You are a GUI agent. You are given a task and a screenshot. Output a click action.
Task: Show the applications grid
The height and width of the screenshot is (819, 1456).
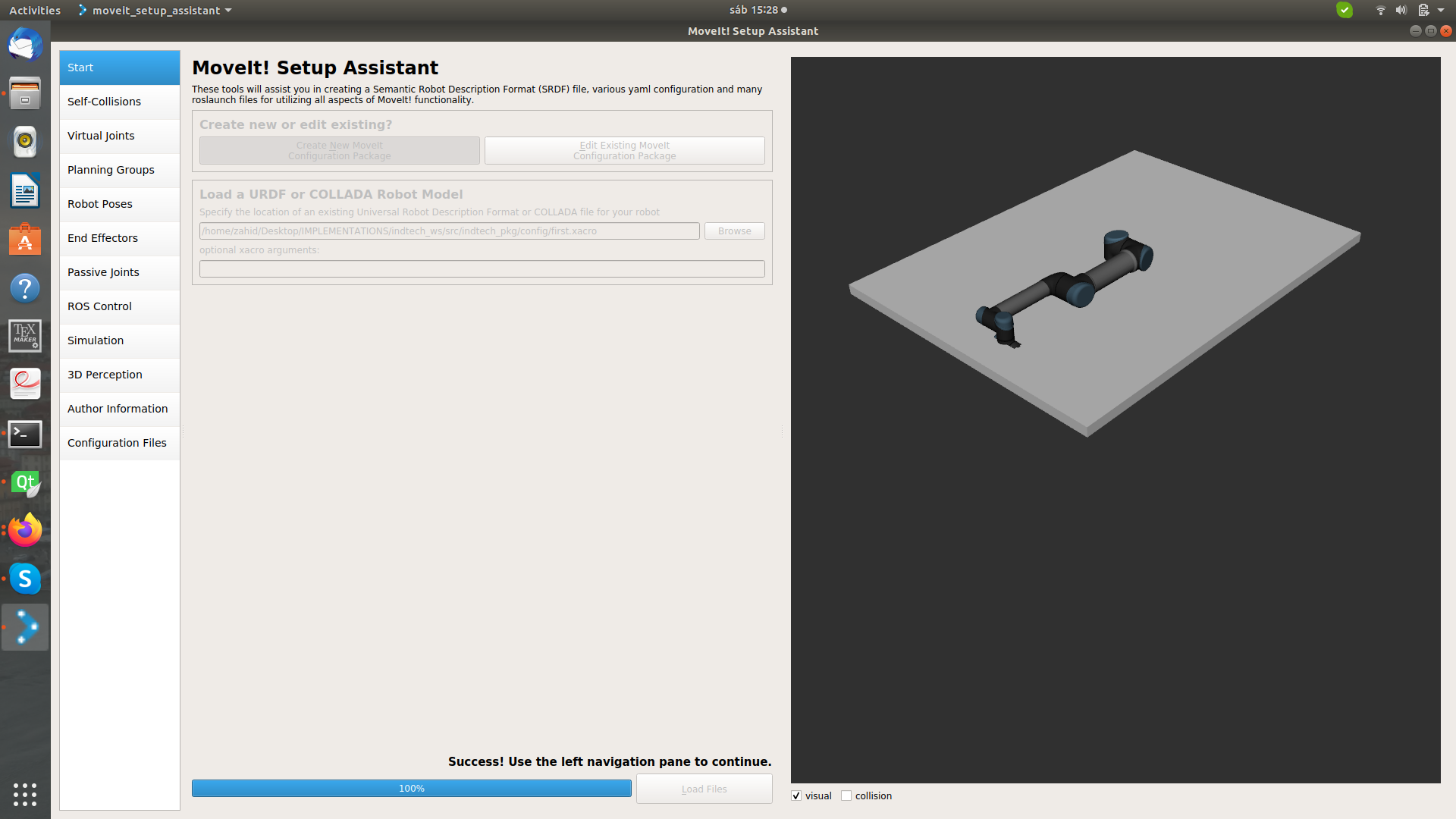point(25,794)
